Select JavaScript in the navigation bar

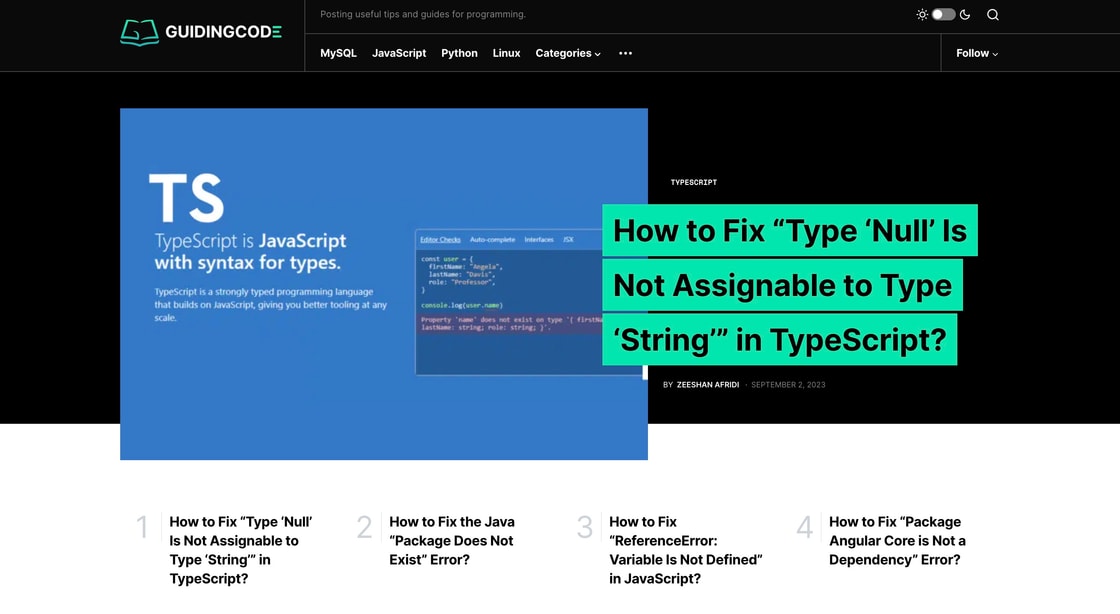pos(399,53)
